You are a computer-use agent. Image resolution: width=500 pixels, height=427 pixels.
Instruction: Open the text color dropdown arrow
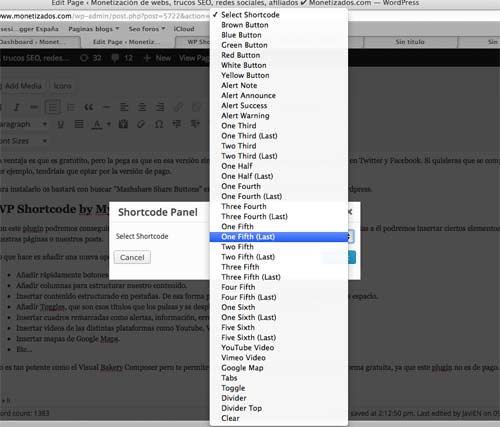109,124
